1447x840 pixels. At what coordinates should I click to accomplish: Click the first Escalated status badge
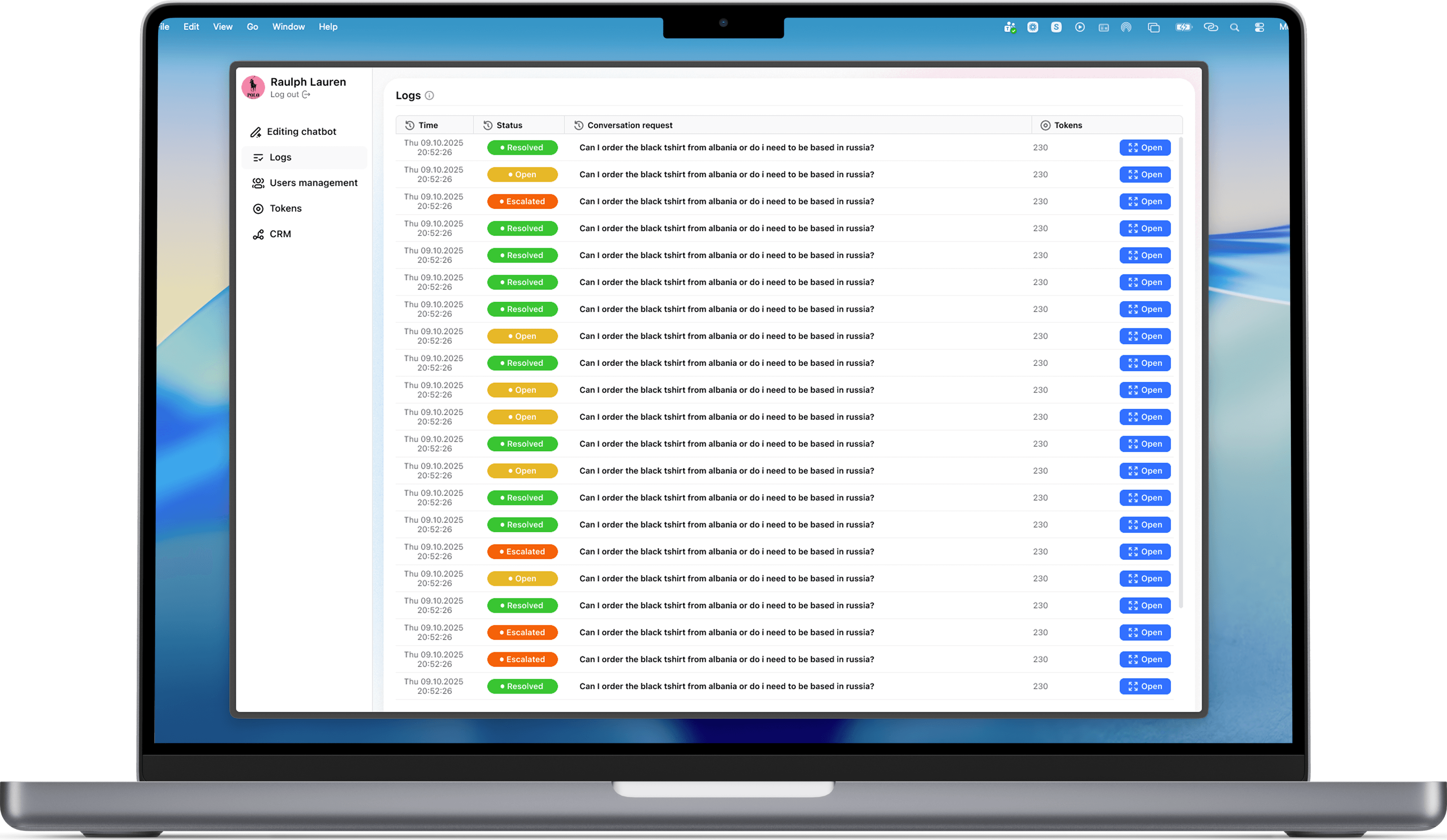[522, 202]
